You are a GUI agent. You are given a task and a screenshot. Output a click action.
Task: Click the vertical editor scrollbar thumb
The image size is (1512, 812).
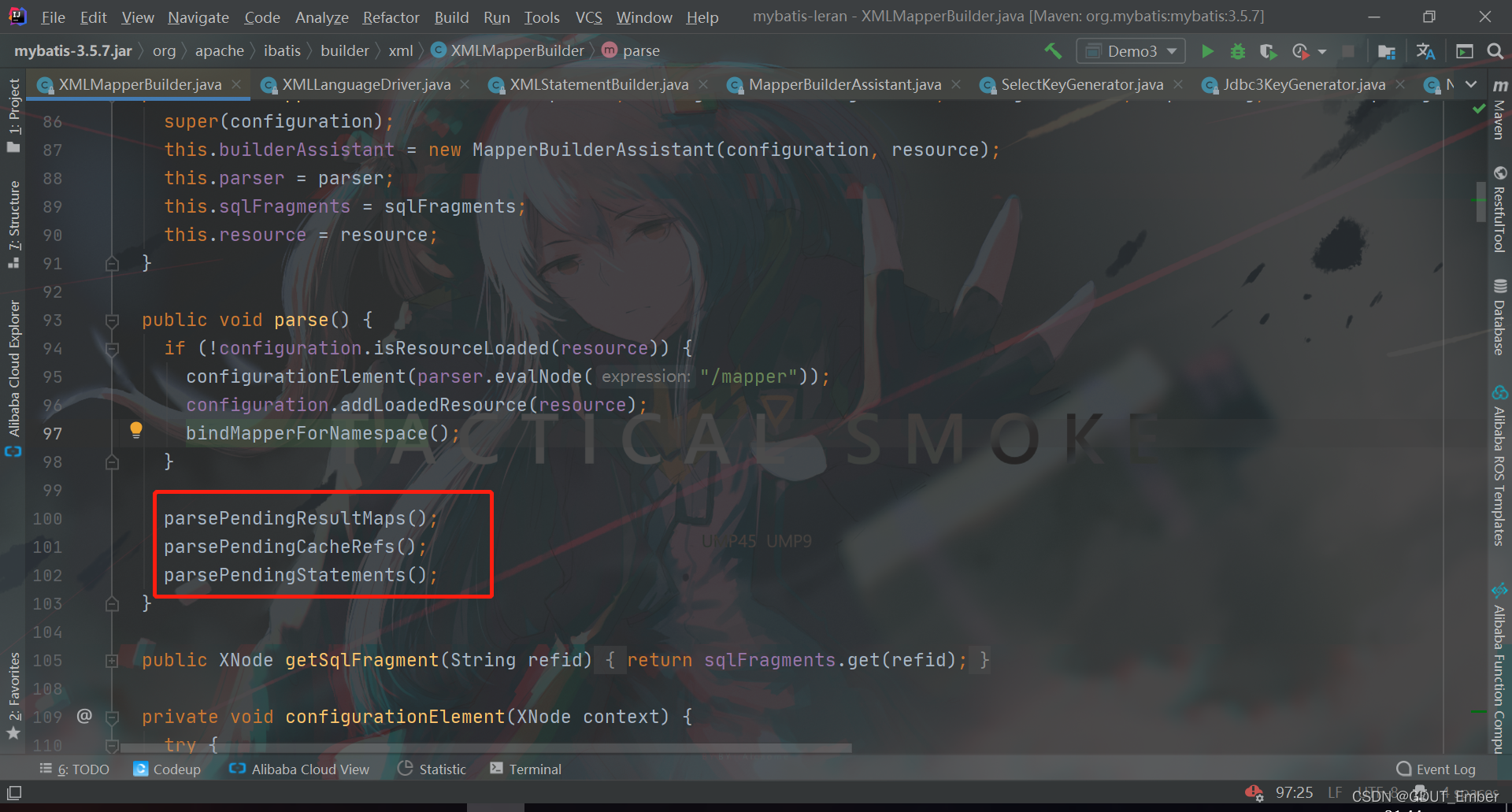1481,202
